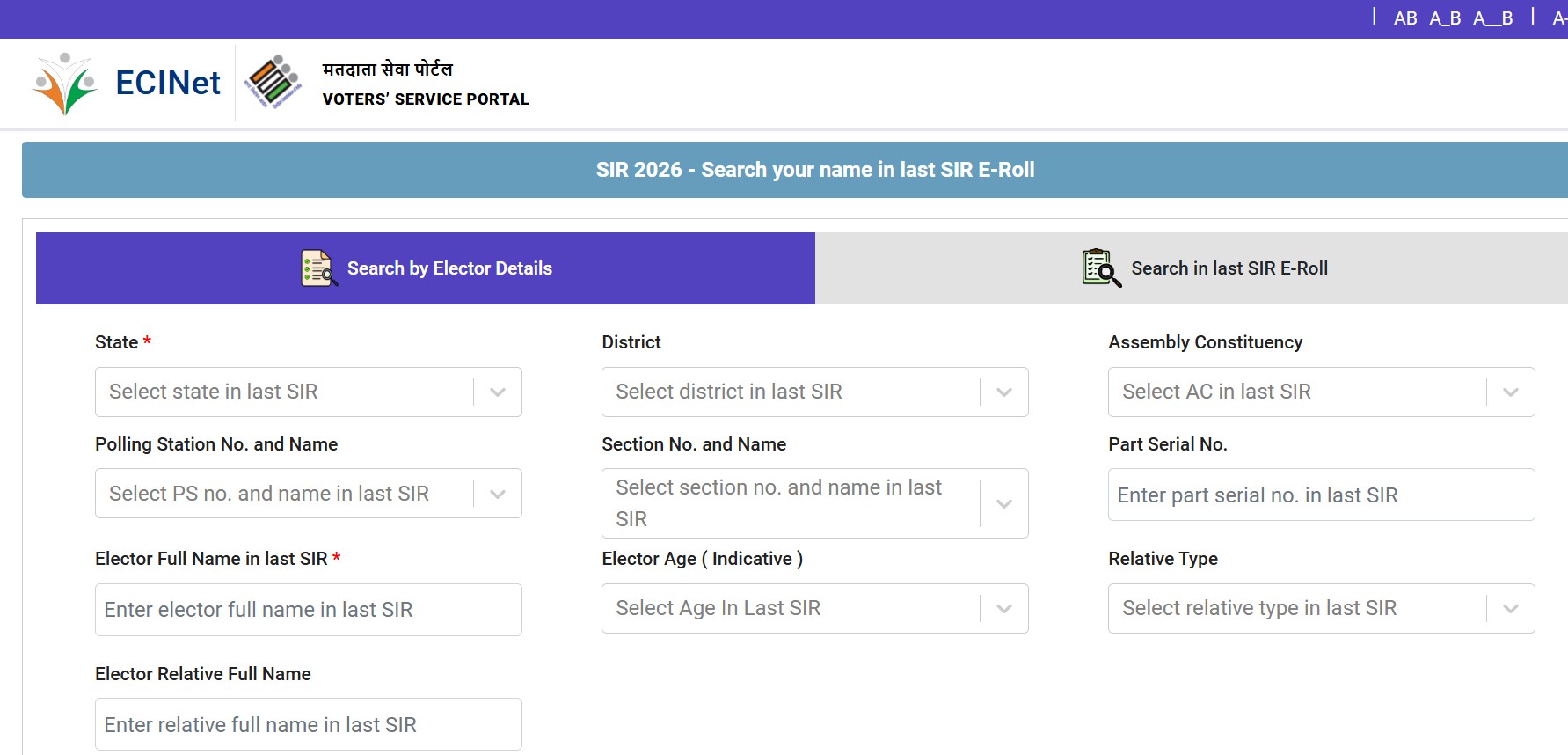Click 'Elector Relative Full Name' label
Viewport: 1568px width, 755px height.
click(x=203, y=674)
